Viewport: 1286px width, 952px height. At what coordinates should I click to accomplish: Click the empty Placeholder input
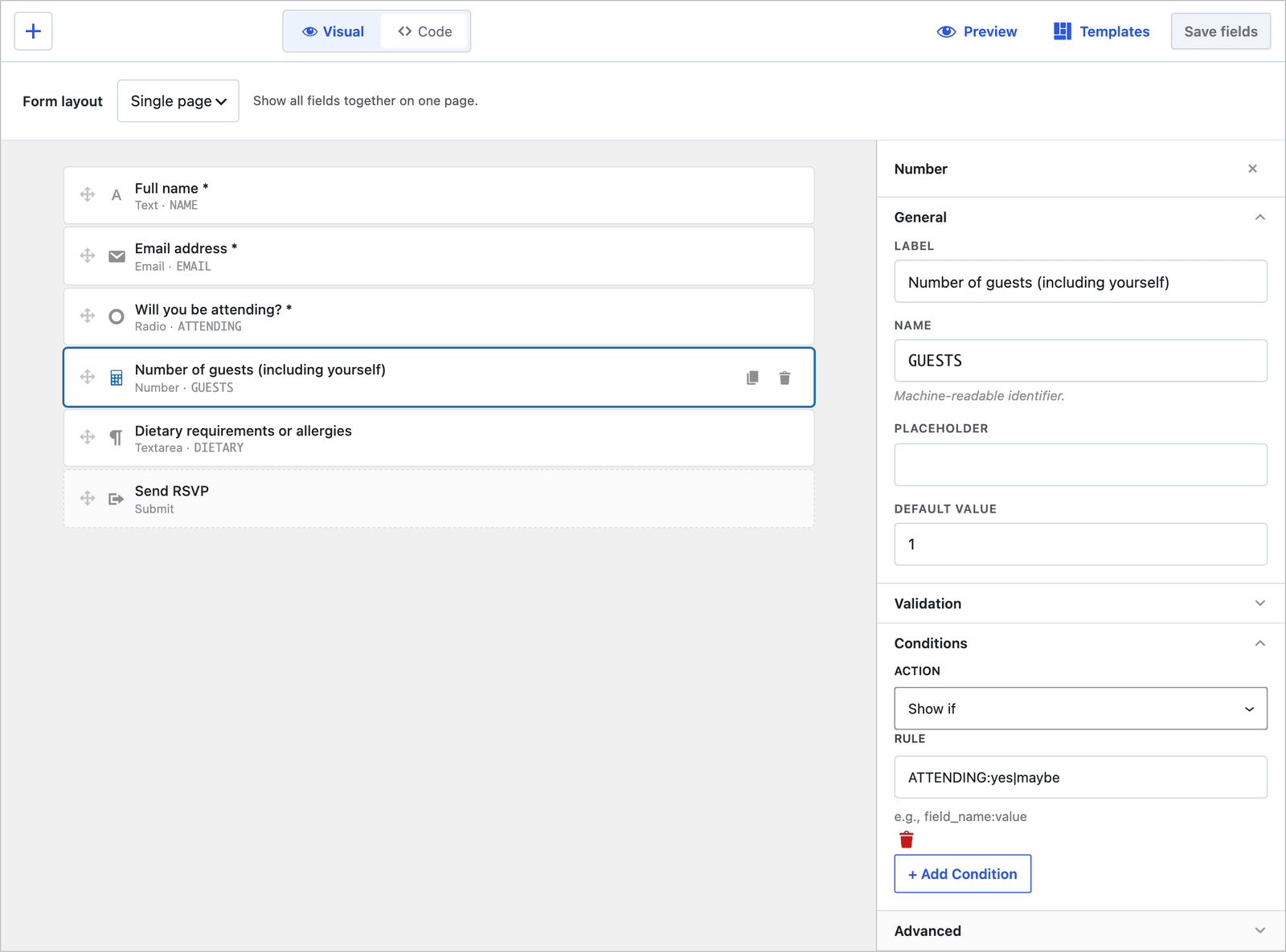click(1080, 464)
